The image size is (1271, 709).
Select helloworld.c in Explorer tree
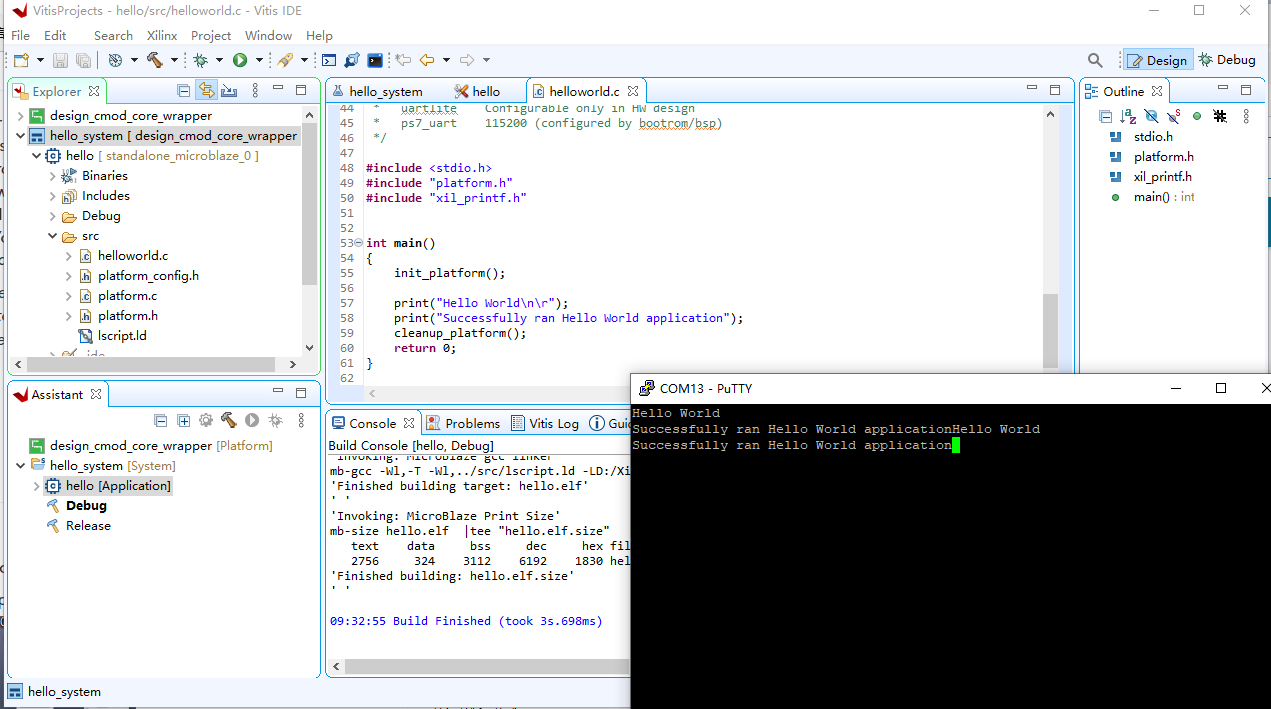[133, 256]
